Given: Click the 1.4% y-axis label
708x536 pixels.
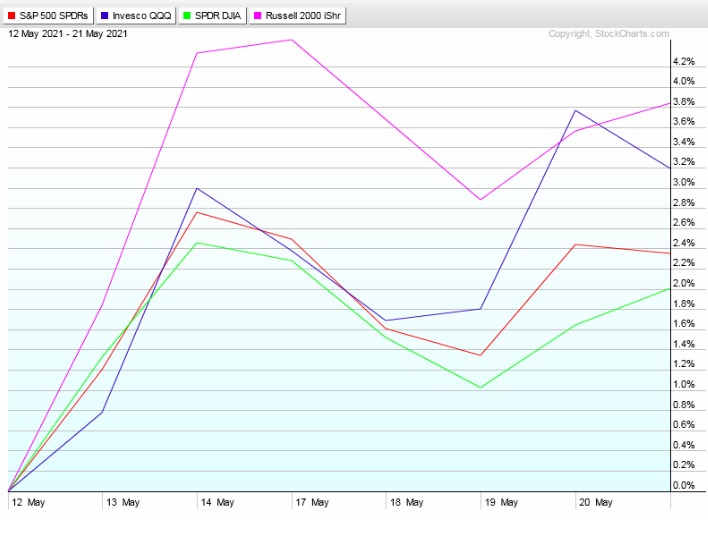Looking at the screenshot, I should click(684, 344).
